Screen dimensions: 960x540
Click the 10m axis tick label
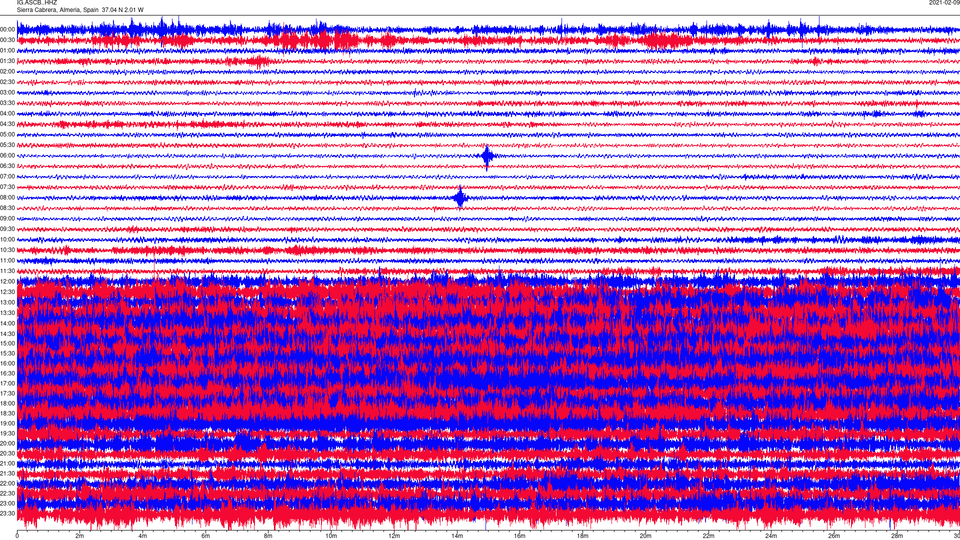[331, 536]
